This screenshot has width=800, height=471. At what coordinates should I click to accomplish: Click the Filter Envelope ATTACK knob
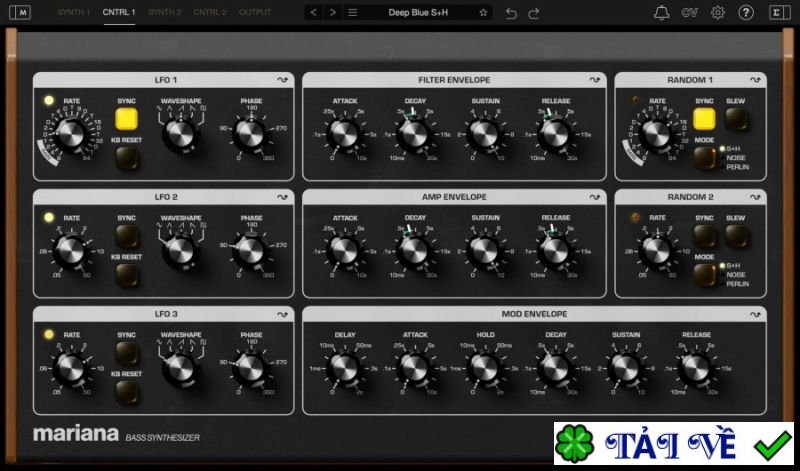[345, 134]
